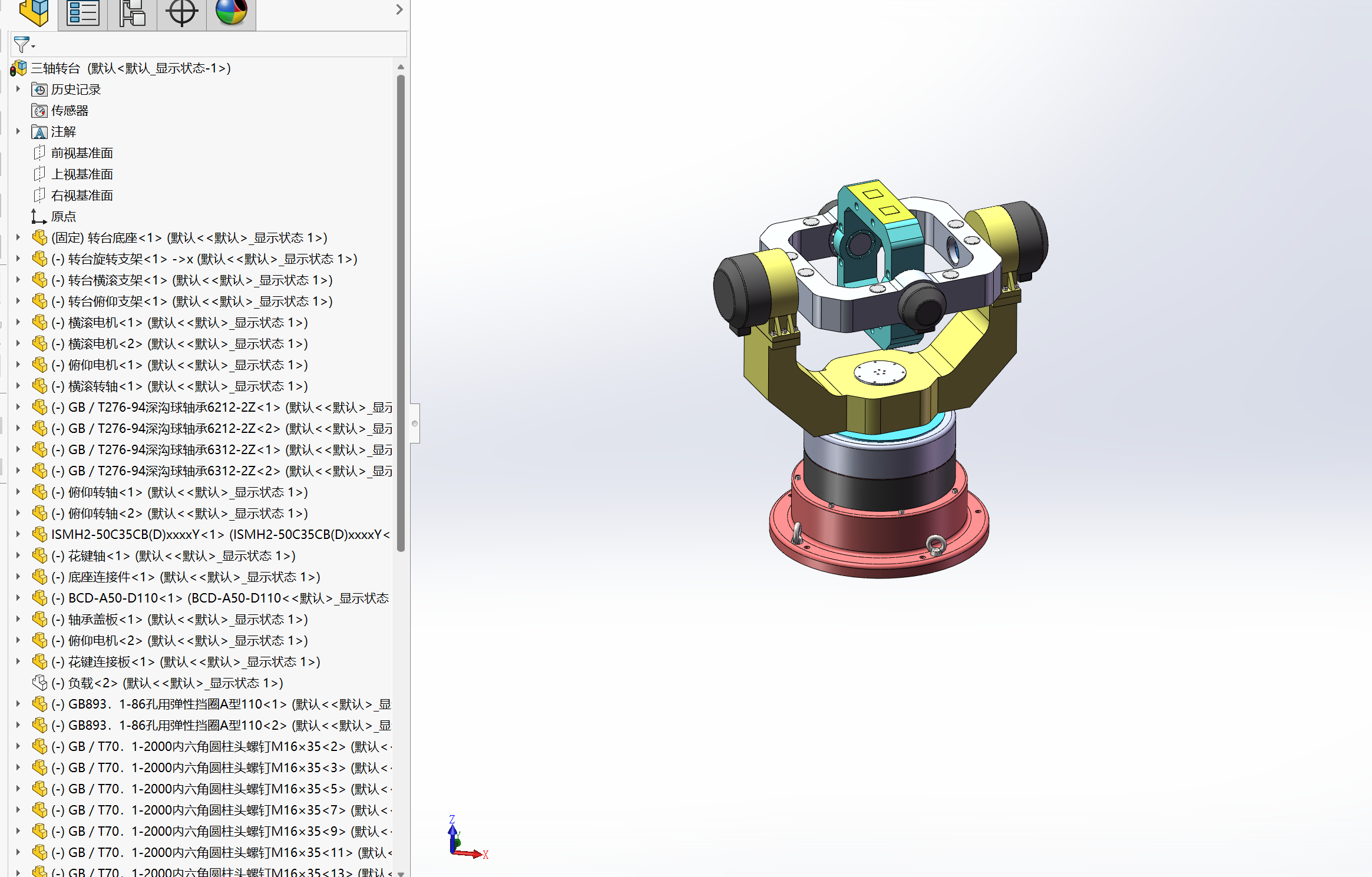
Task: Click the 注解 annotations folder icon
Action: [39, 131]
